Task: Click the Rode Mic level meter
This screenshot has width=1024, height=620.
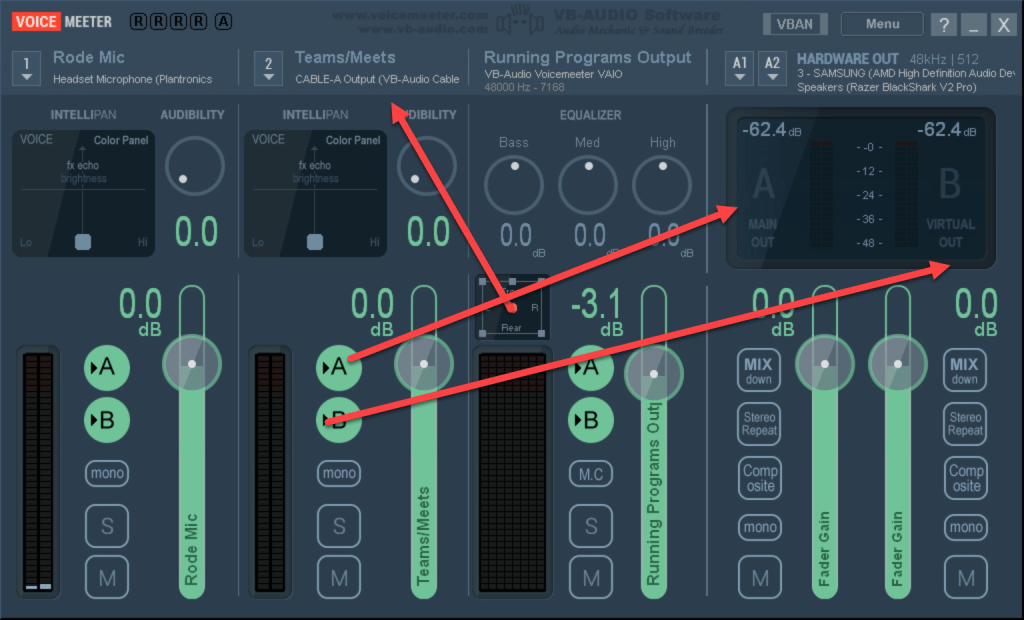Action: click(x=38, y=472)
